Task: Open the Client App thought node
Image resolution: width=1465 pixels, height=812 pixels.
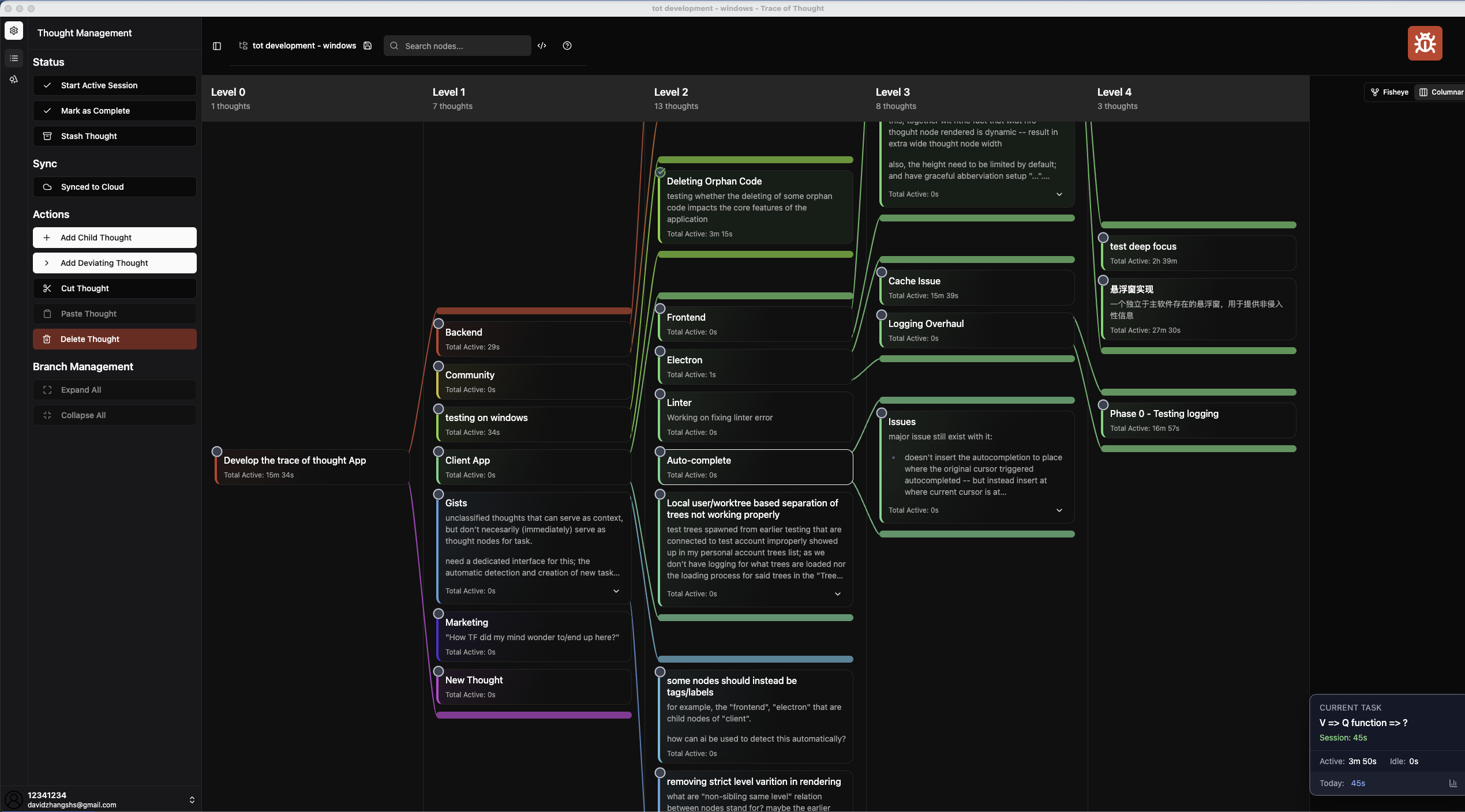Action: [x=534, y=467]
